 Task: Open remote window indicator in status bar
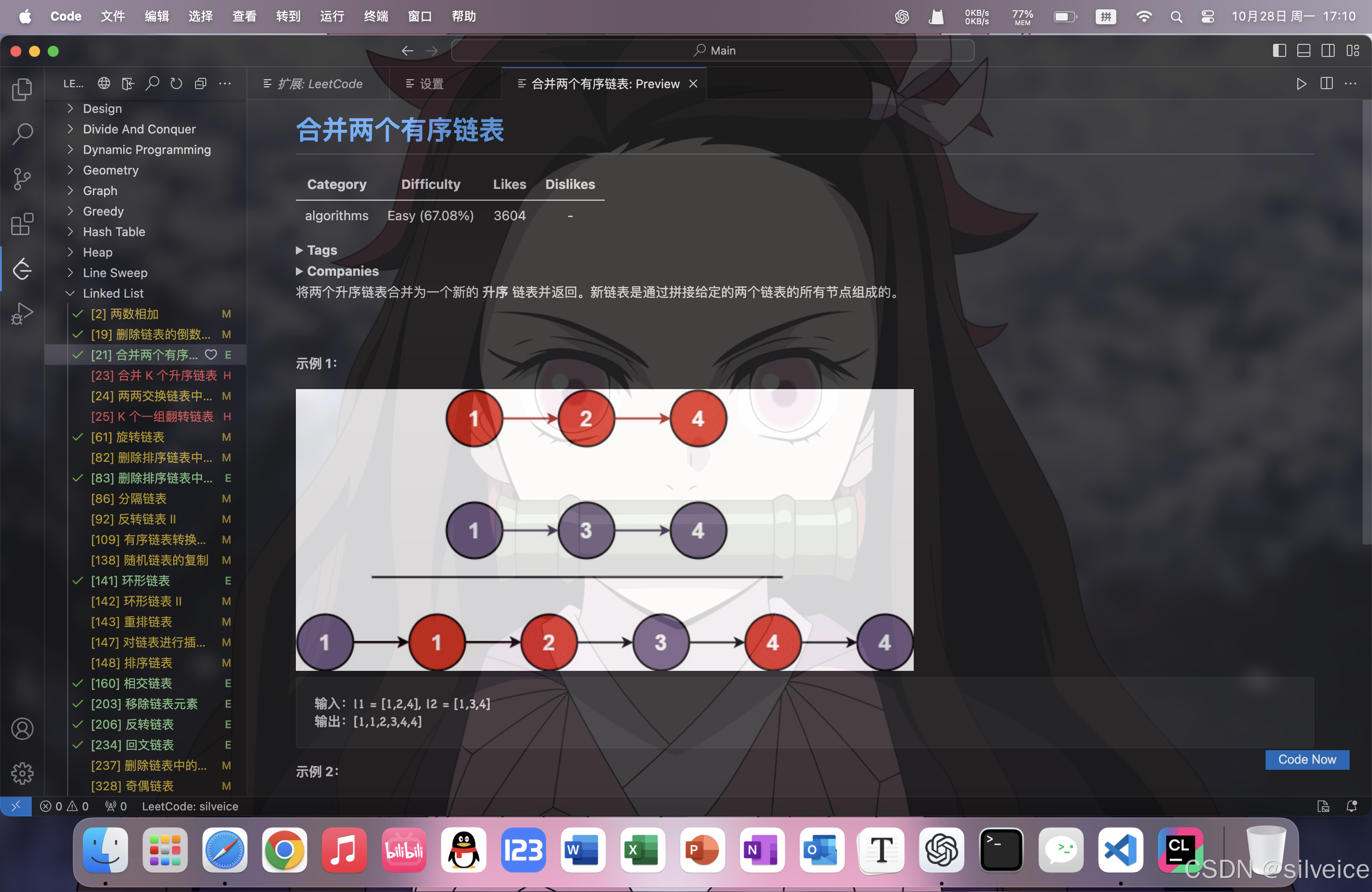(x=15, y=806)
